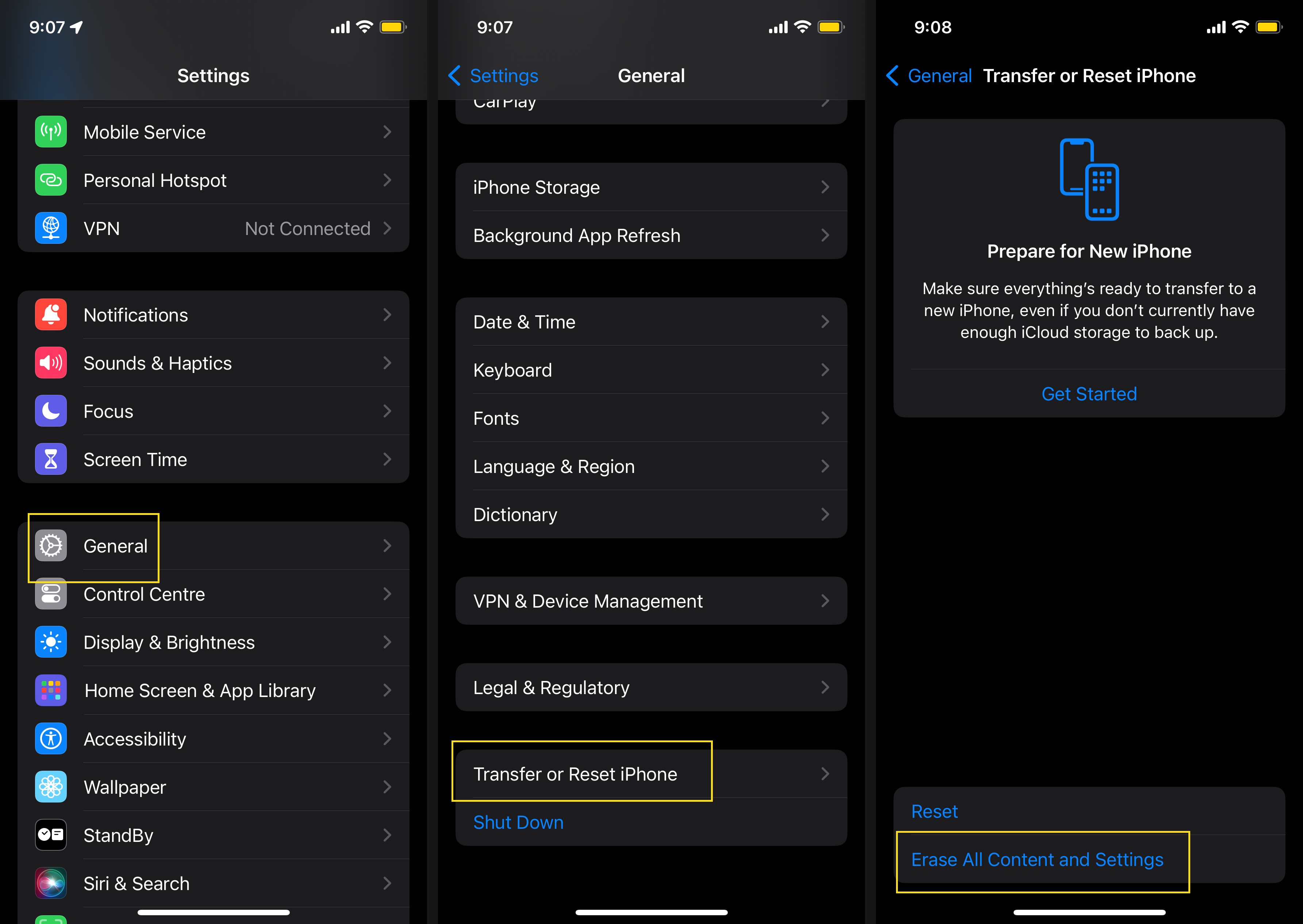Open VPN settings
The image size is (1303, 924).
(x=214, y=228)
